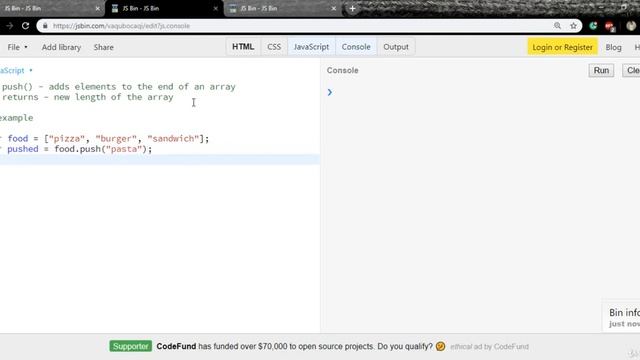Bookmark this page with the star icon
640x360 pixels.
(573, 26)
